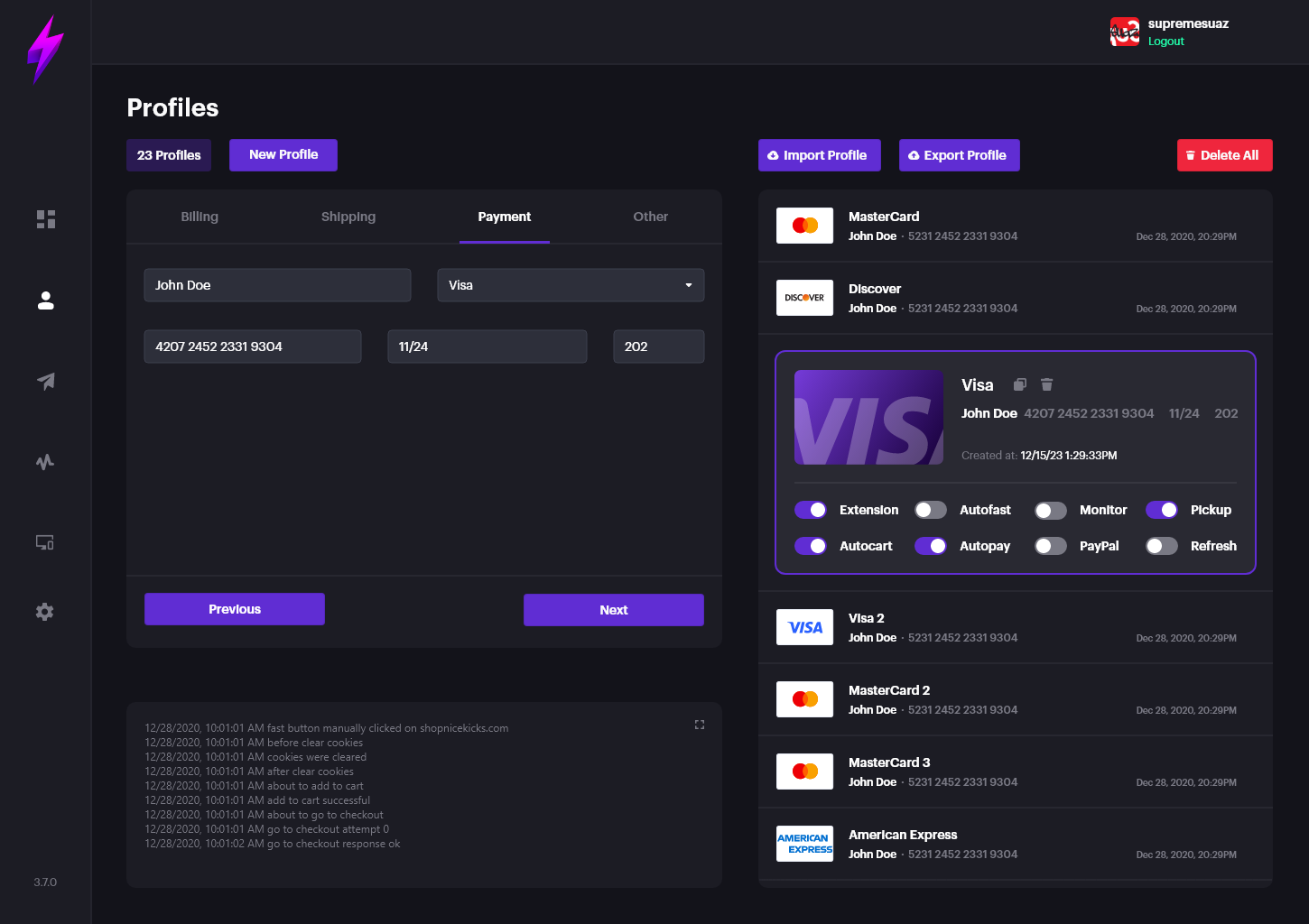Click the log line 'go to checkout response ok'
The height and width of the screenshot is (924, 1309).
click(272, 844)
